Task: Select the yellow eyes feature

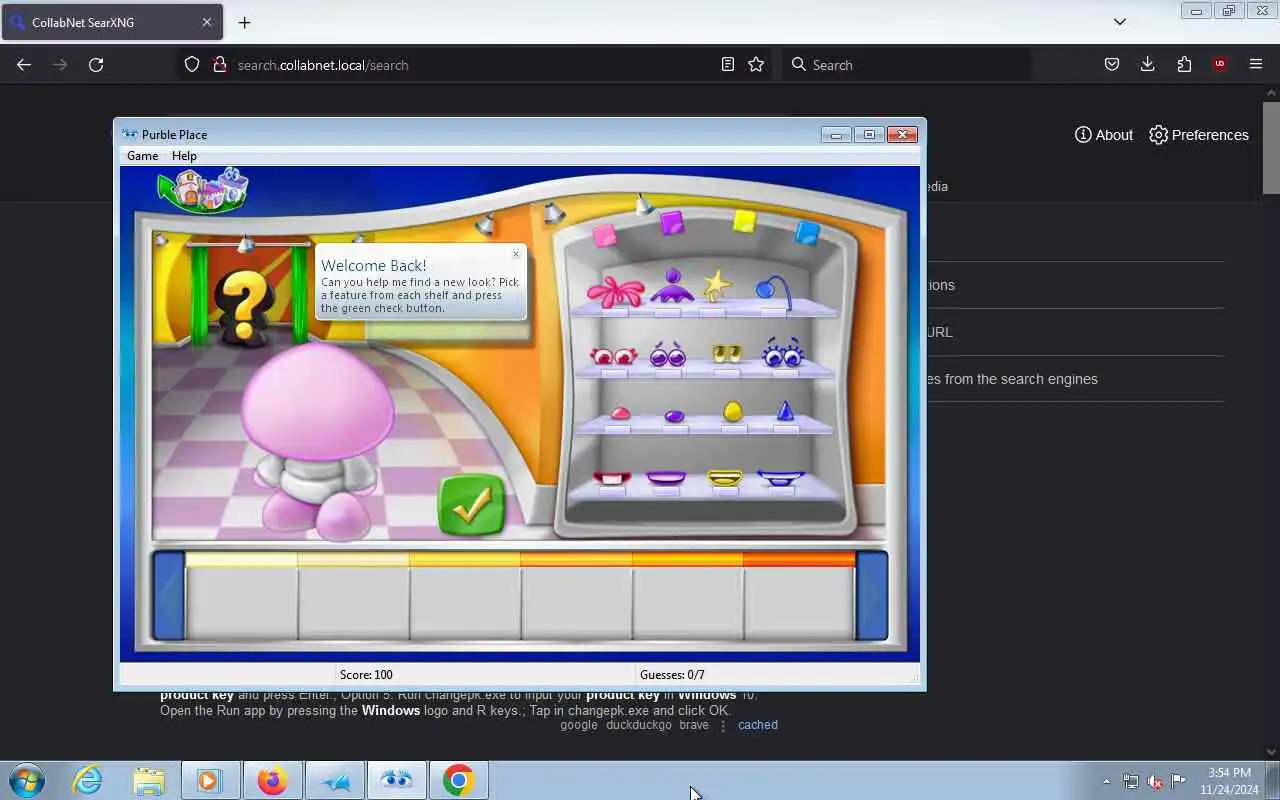Action: click(727, 353)
